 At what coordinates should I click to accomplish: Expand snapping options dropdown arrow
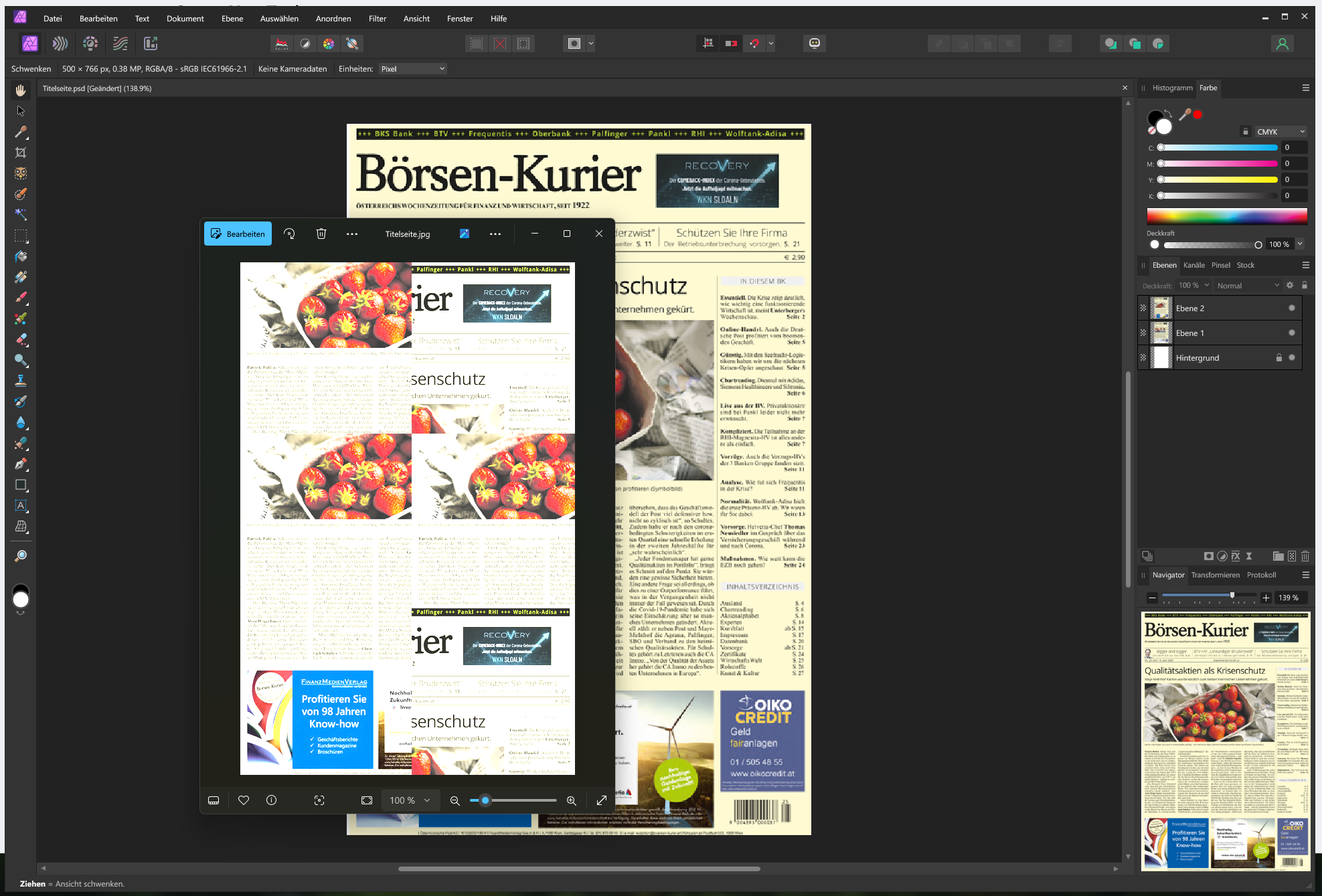(771, 43)
